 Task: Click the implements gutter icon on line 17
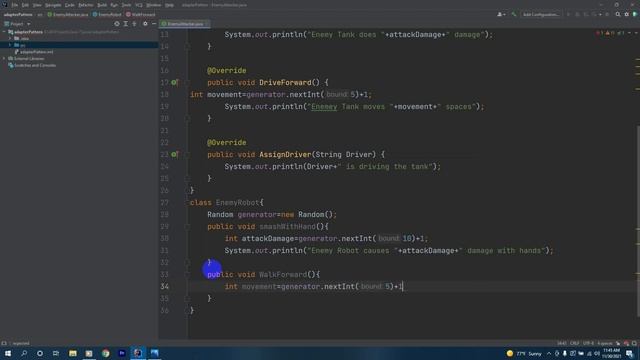[x=174, y=82]
